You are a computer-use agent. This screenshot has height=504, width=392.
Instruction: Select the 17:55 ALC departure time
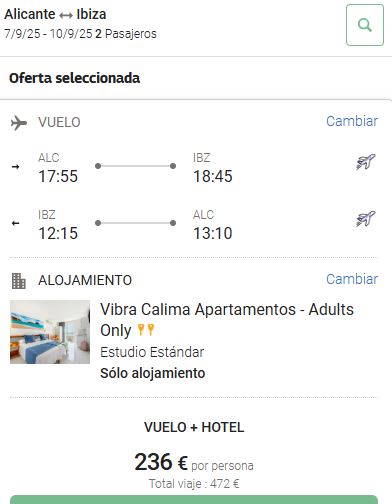(58, 176)
